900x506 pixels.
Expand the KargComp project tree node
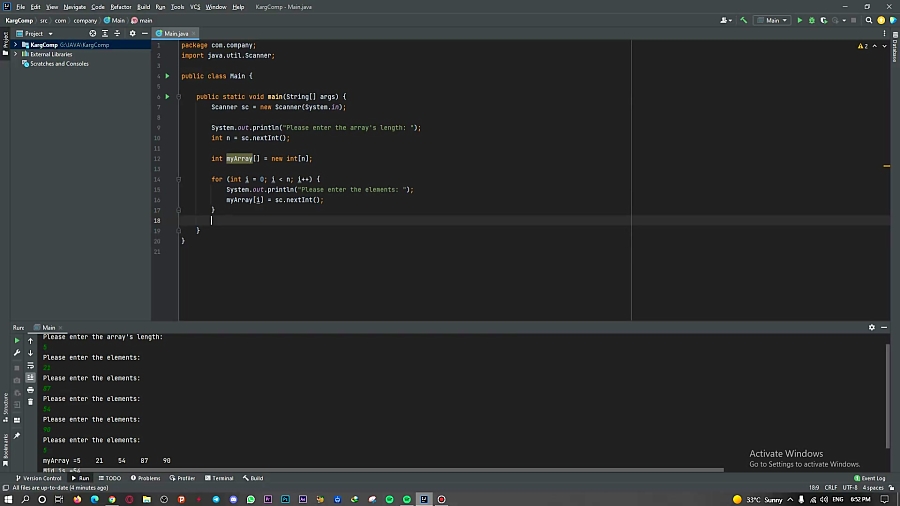click(x=15, y=45)
